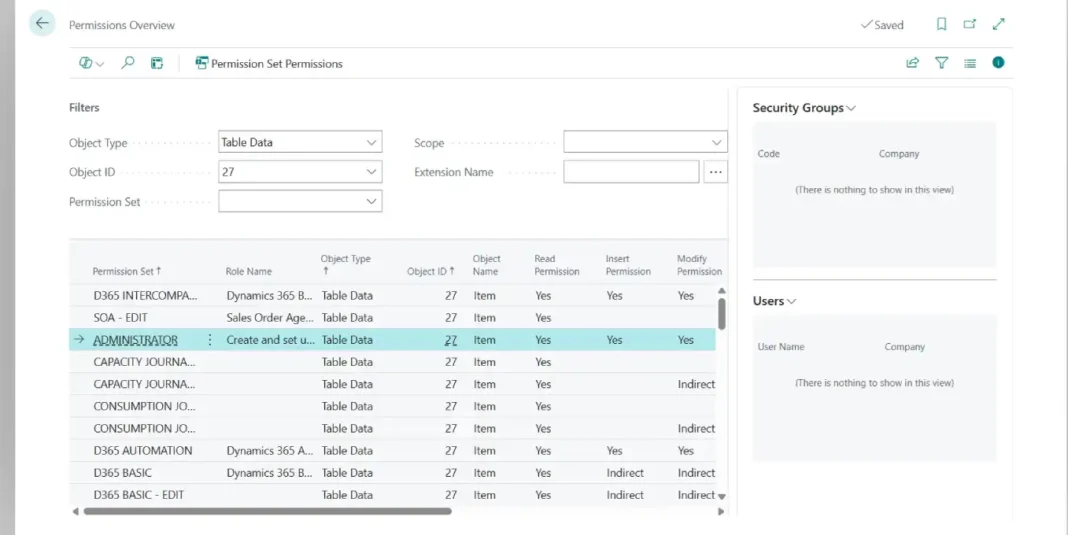Viewport: 1068px width, 535px height.
Task: Click the Saved status indicator
Action: pyautogui.click(x=882, y=25)
